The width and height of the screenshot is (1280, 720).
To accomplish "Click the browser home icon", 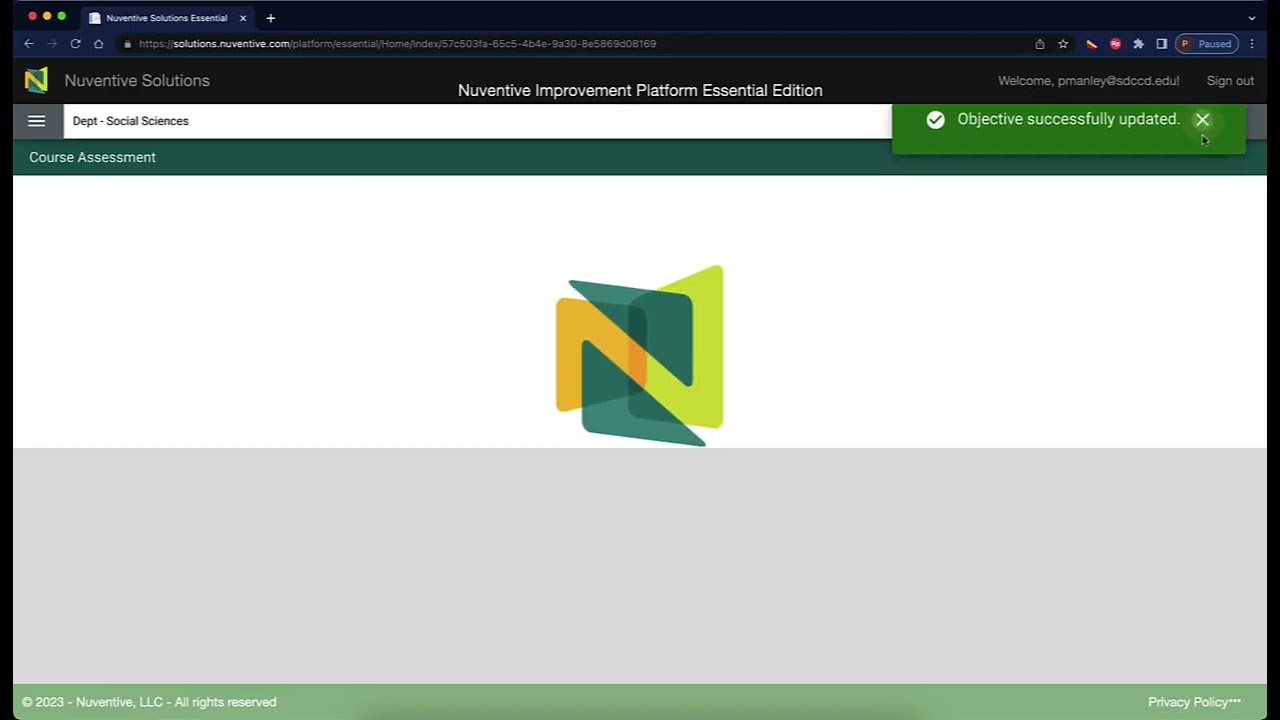I will [x=98, y=44].
